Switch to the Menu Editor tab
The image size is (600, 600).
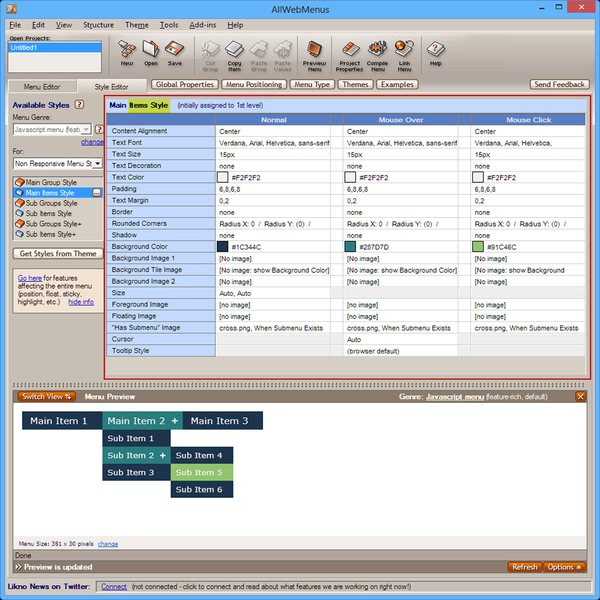(x=42, y=87)
